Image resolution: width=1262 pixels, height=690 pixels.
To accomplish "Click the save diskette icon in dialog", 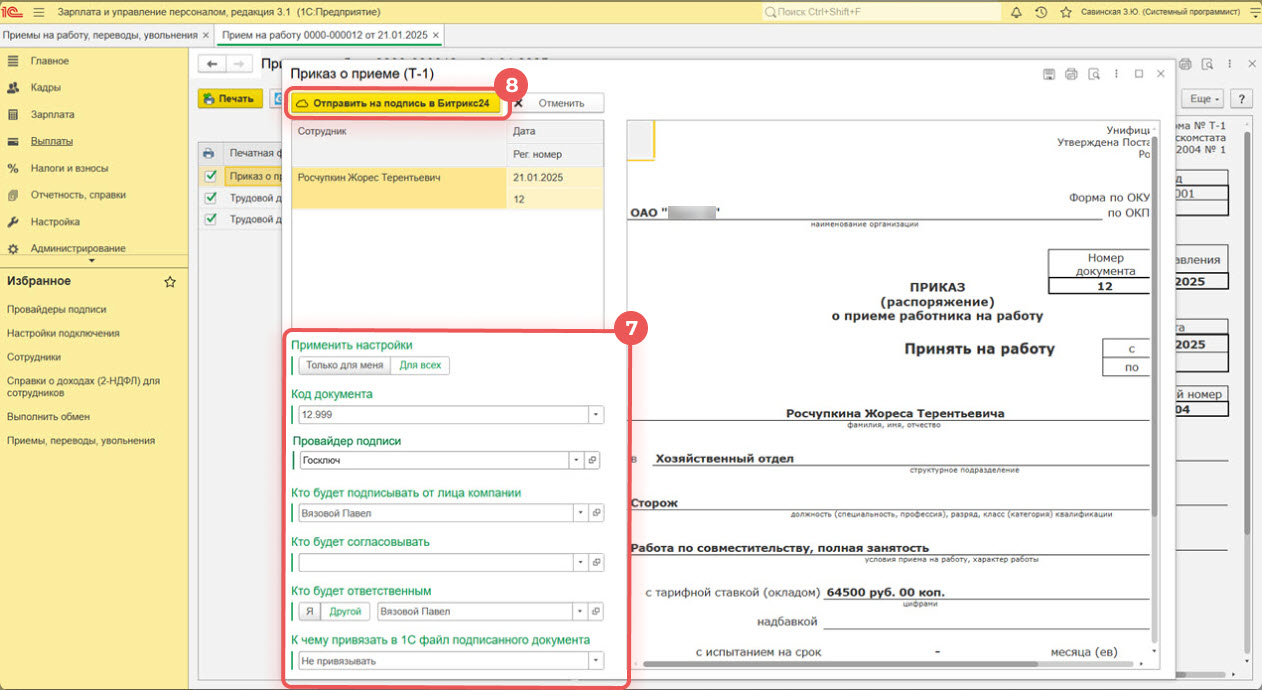I will click(1049, 74).
